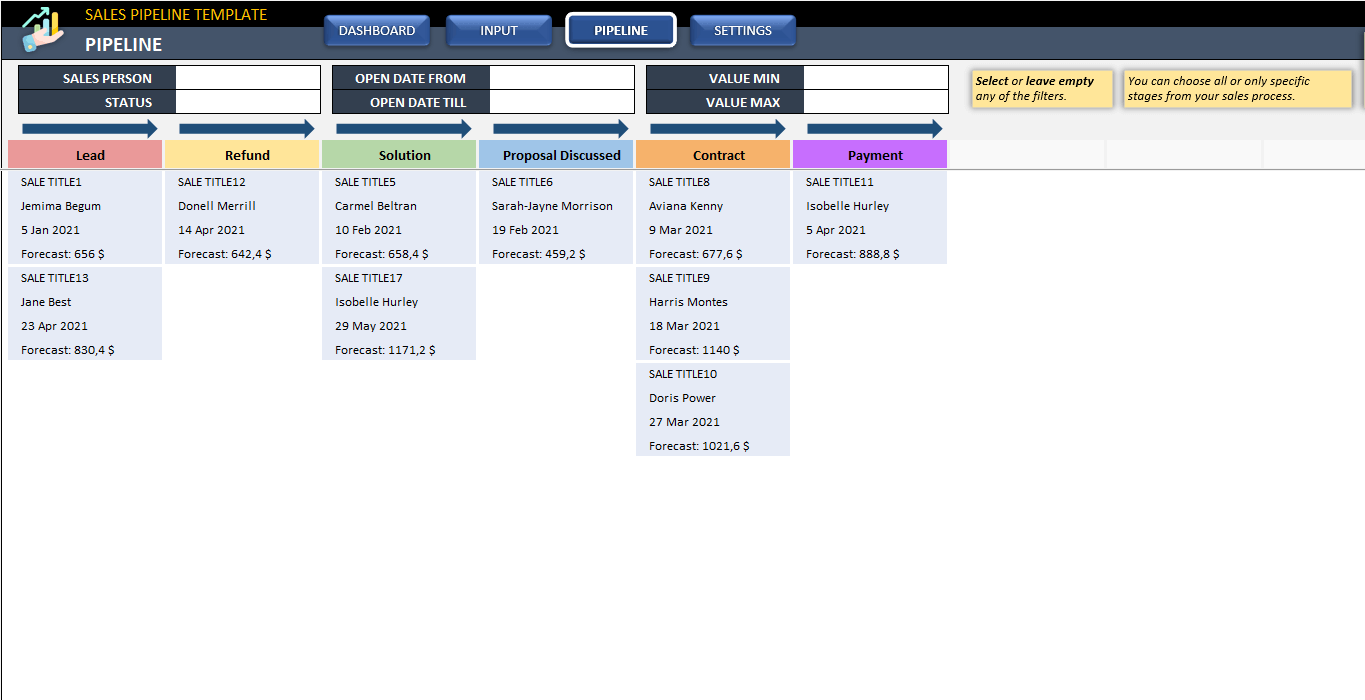Screen dimensions: 1365x700
Task: Click the arrow above the Refund stage
Action: [246, 129]
